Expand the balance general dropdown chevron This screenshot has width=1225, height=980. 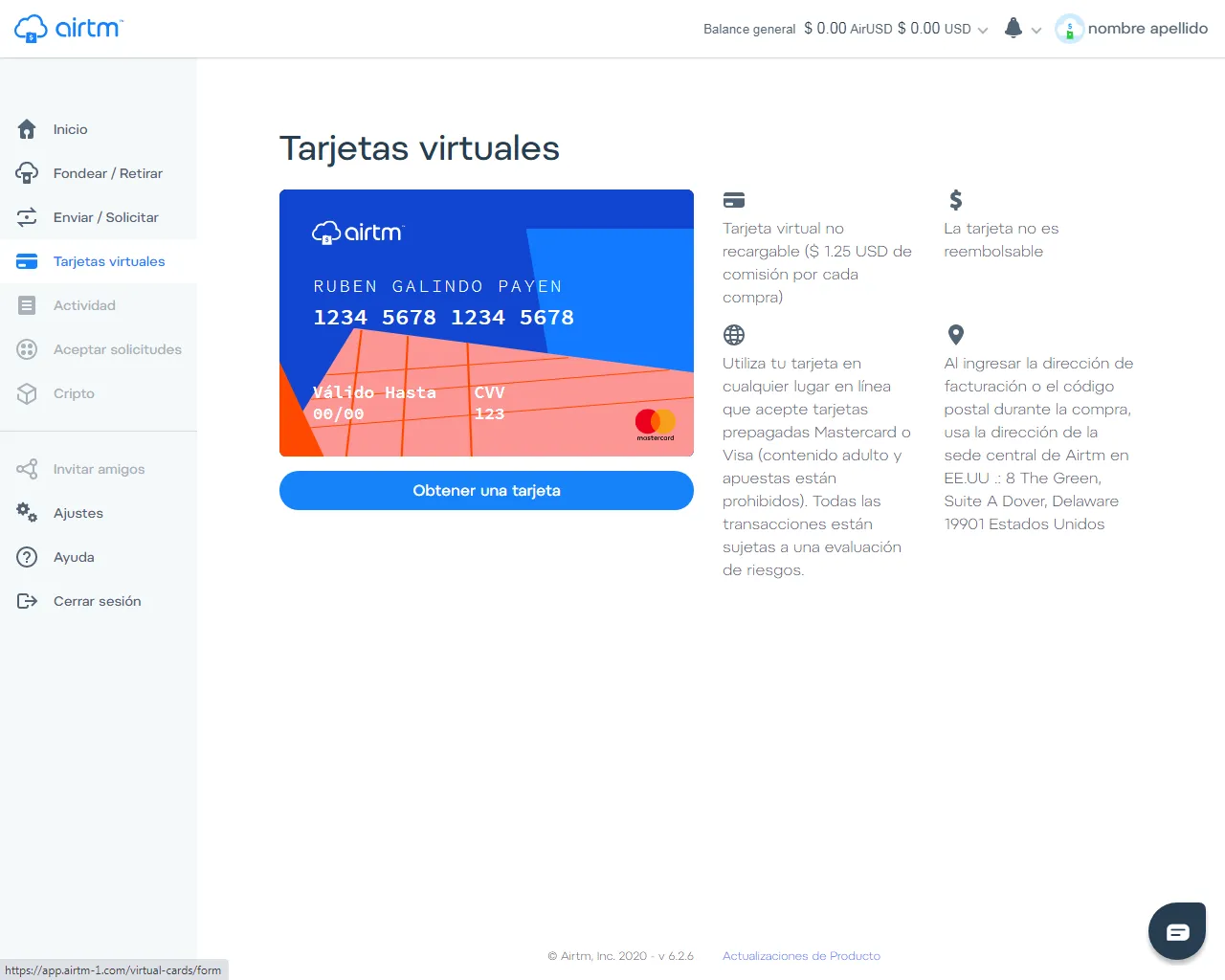coord(982,31)
